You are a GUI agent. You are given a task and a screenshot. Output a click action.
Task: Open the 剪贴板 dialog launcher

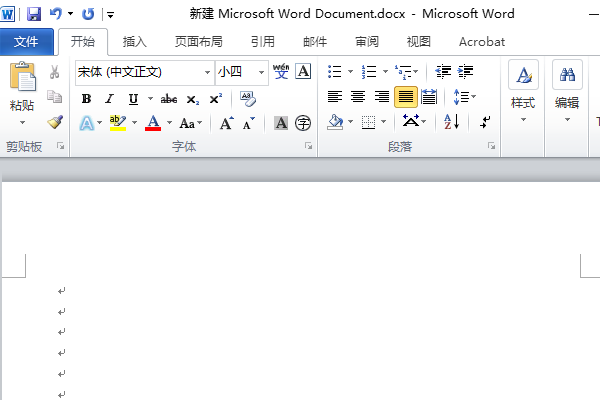(60, 146)
